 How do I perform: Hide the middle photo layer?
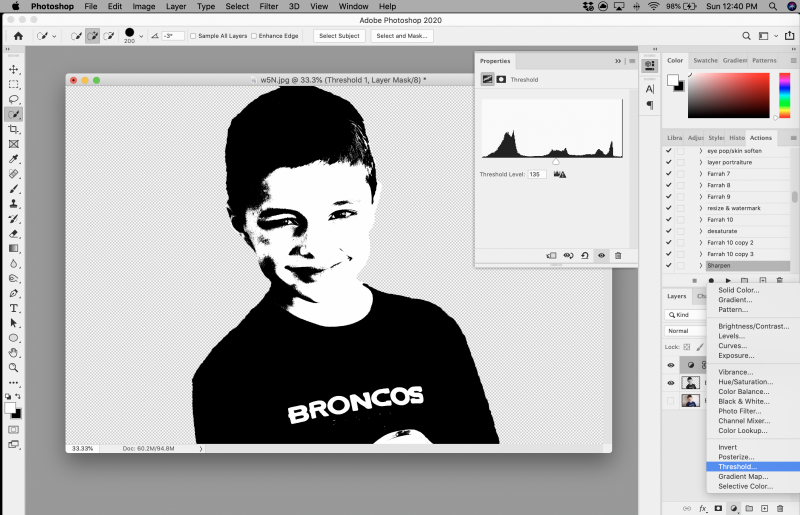pos(670,383)
